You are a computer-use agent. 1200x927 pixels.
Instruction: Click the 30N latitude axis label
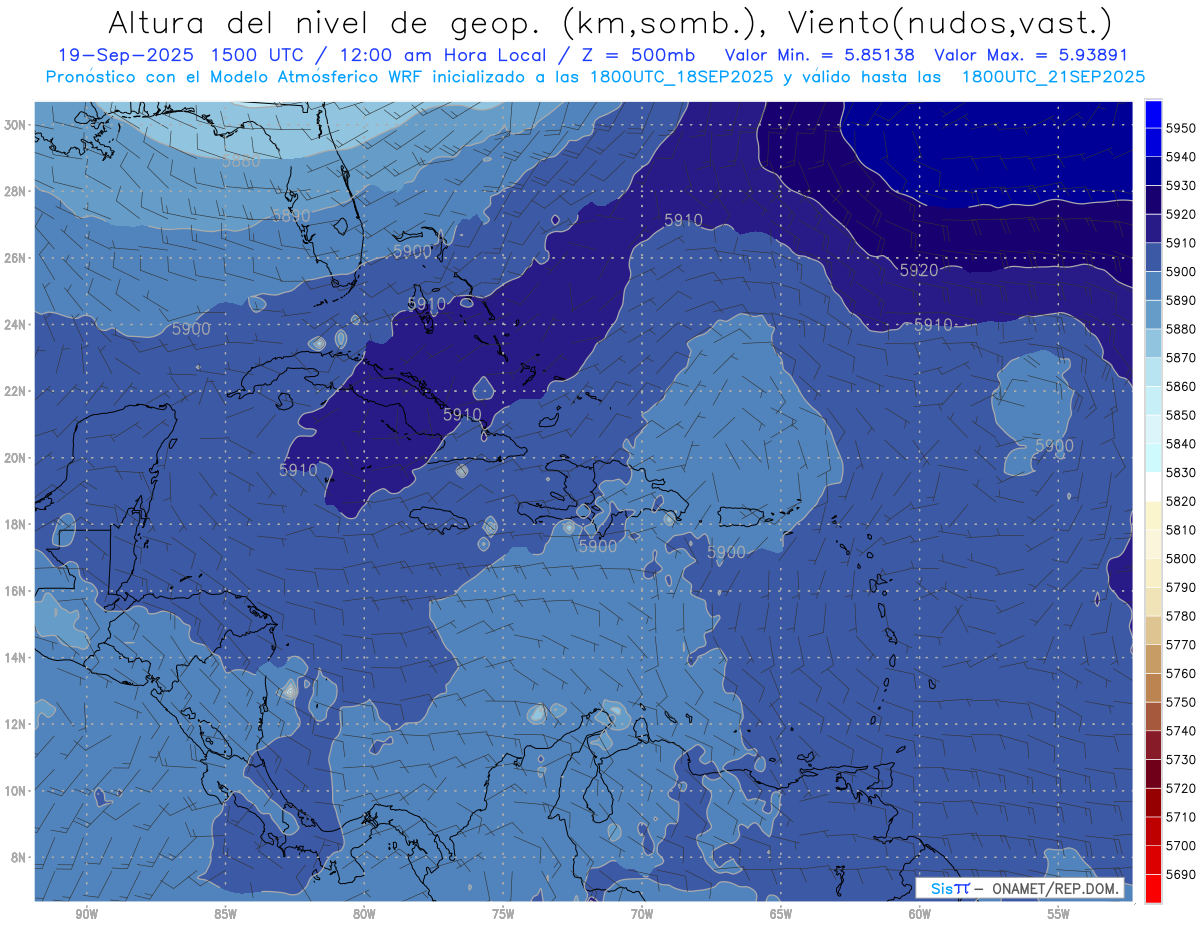click(x=15, y=125)
